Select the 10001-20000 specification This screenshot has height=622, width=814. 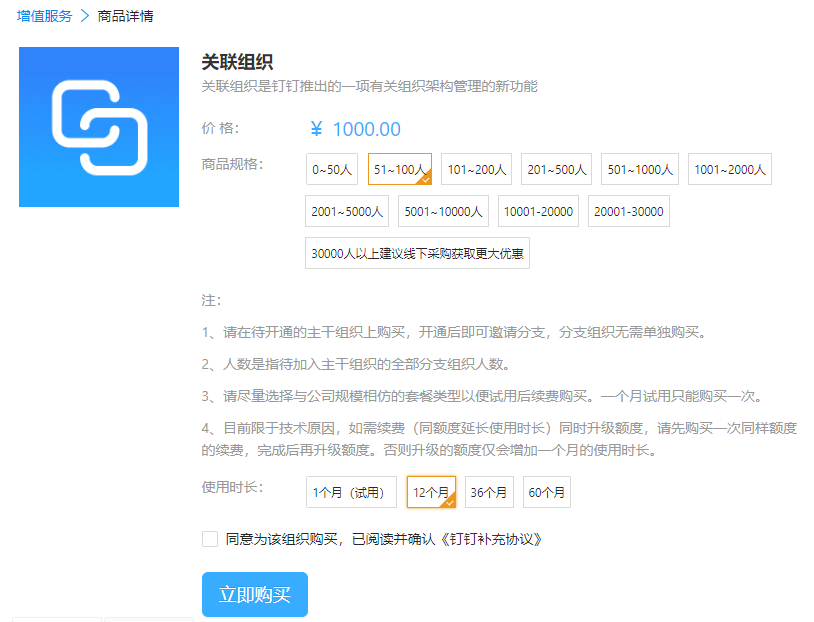[x=538, y=211]
